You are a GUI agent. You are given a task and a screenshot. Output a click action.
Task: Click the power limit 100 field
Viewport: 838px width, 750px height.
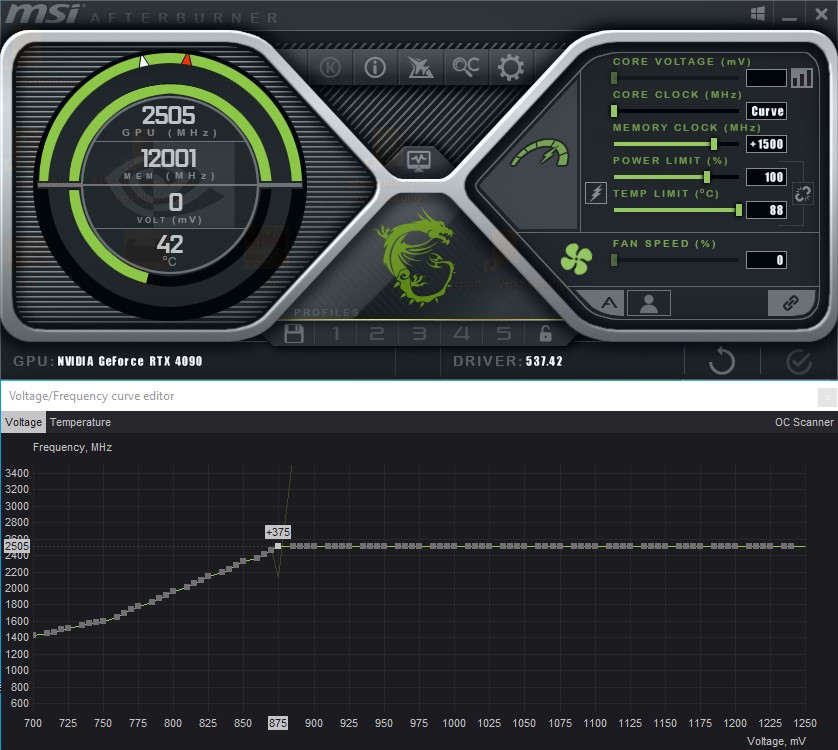(766, 177)
